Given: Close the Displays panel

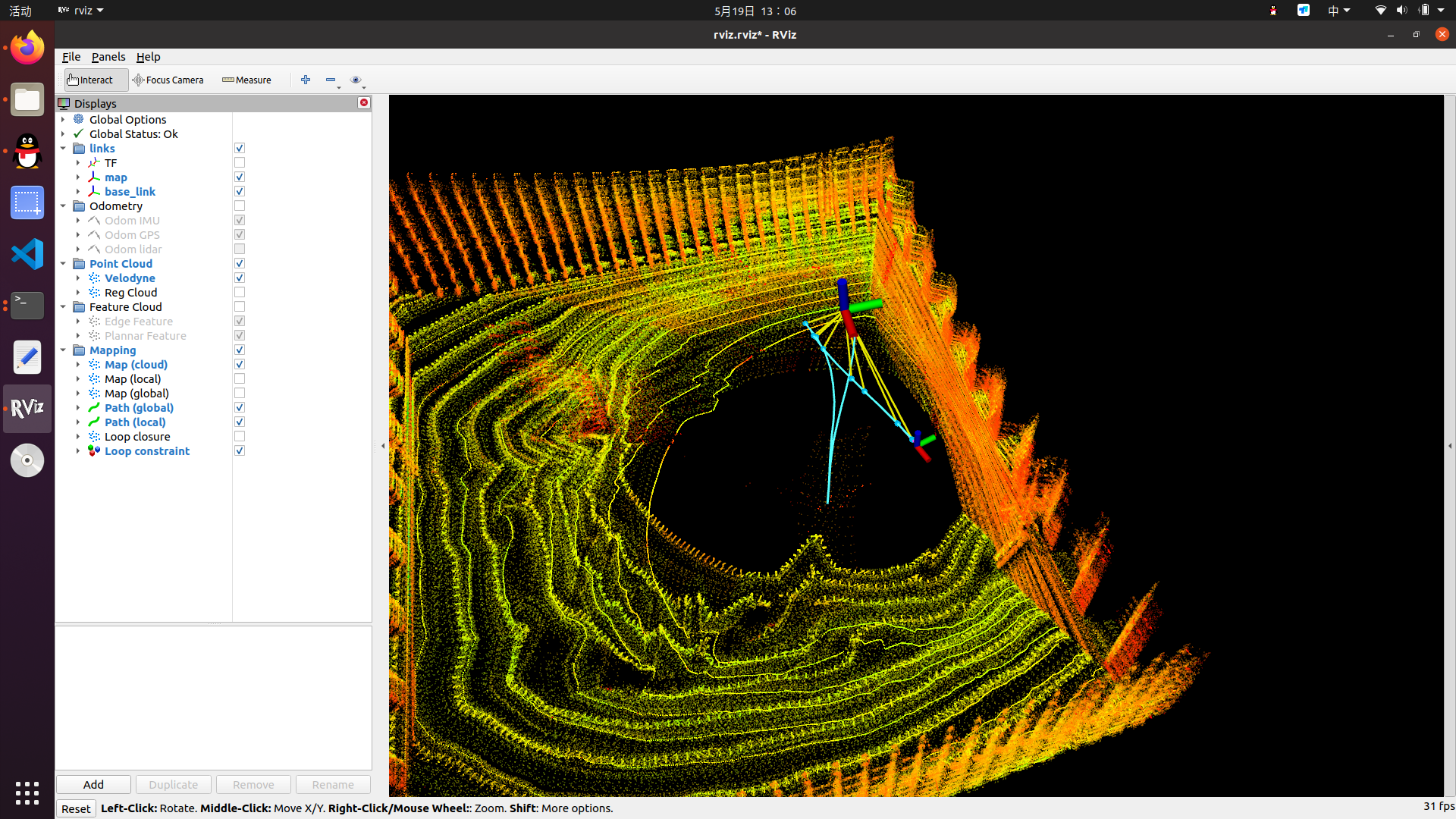Looking at the screenshot, I should tap(364, 102).
